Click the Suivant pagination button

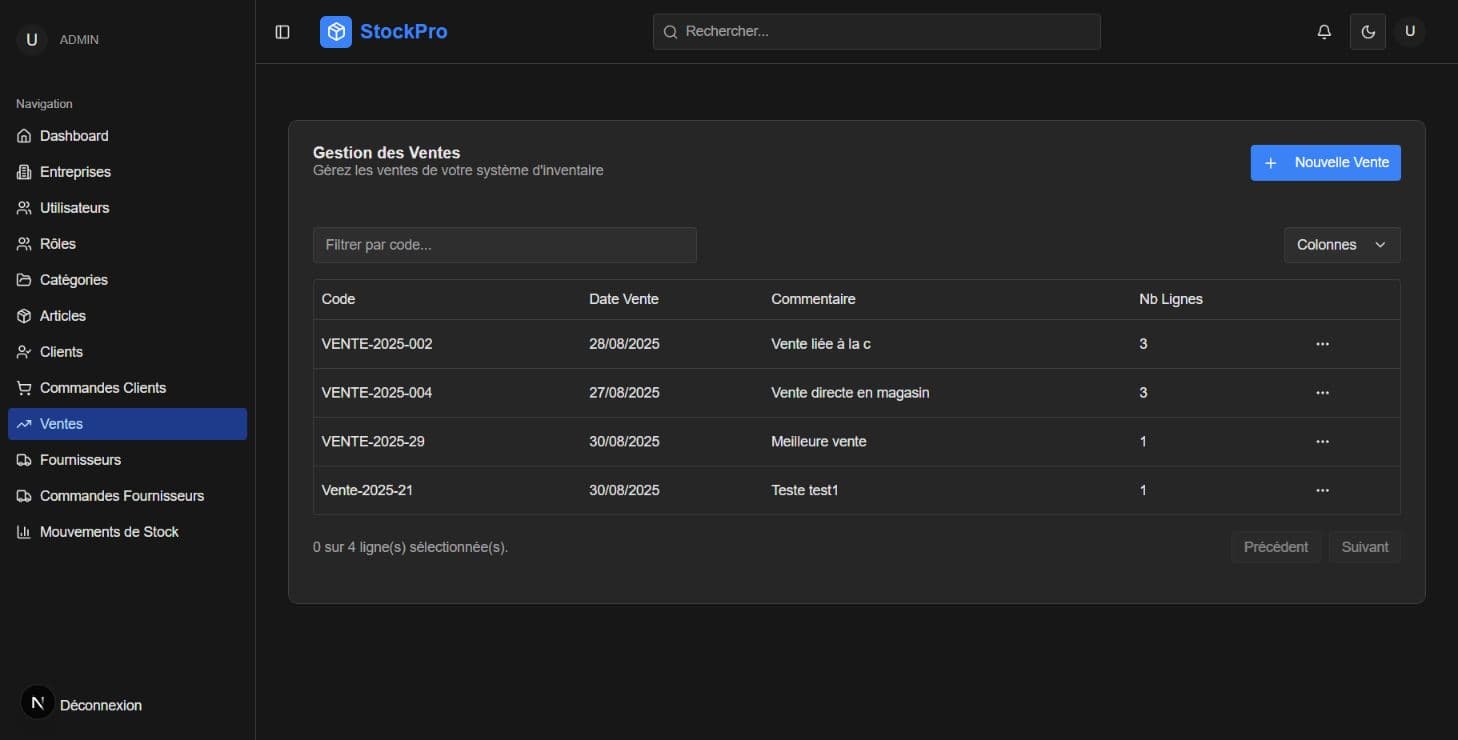[1365, 547]
